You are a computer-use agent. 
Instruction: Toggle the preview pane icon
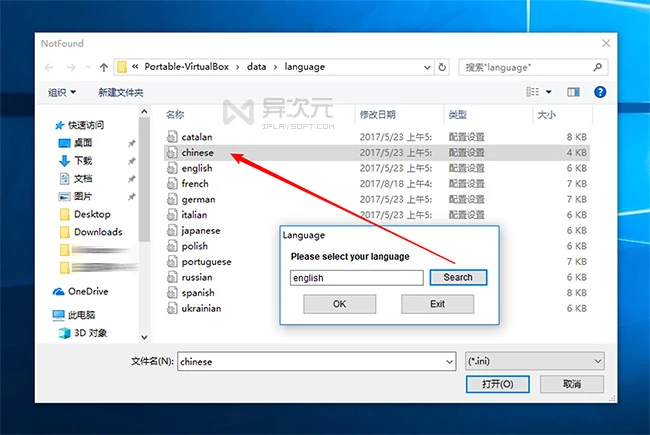click(573, 92)
